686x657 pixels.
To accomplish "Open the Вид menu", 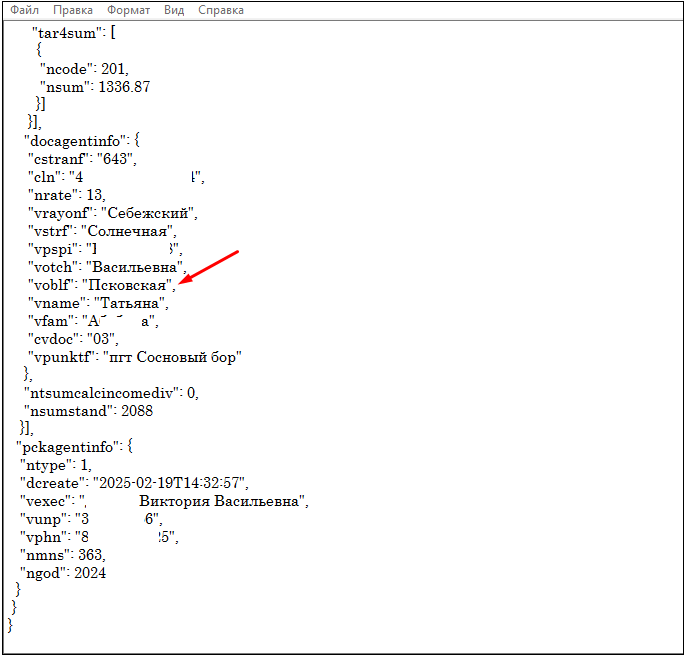I will point(174,10).
